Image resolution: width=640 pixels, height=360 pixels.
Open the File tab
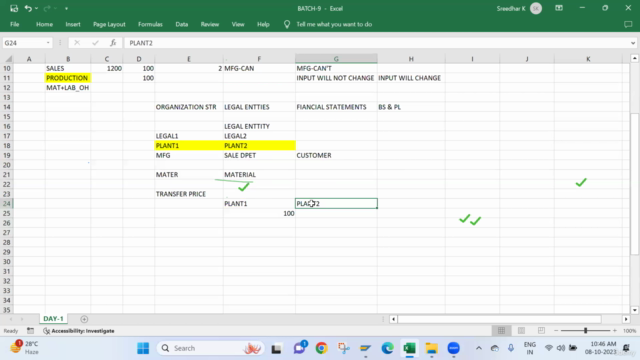tap(15, 24)
